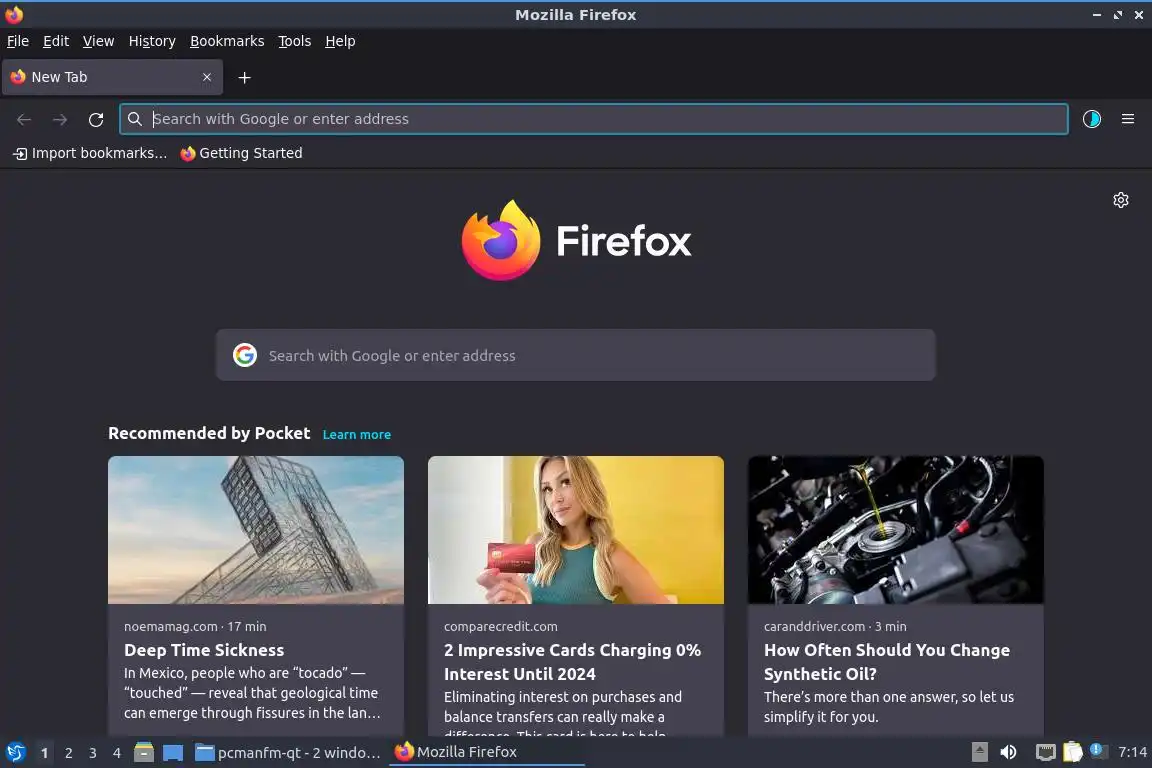Open the credit card article image
Viewport: 1152px width, 768px height.
[575, 530]
